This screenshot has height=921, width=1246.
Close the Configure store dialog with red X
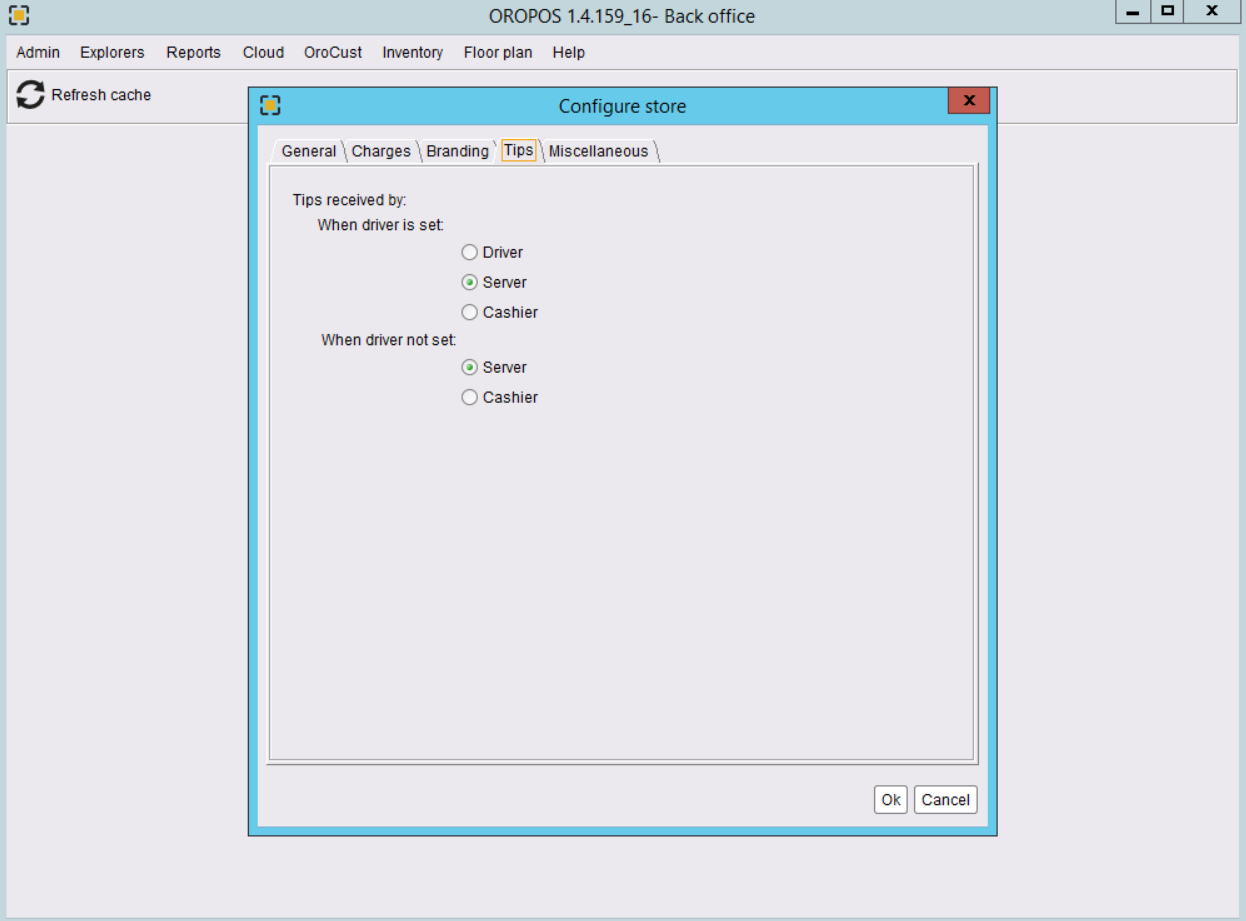[x=969, y=101]
